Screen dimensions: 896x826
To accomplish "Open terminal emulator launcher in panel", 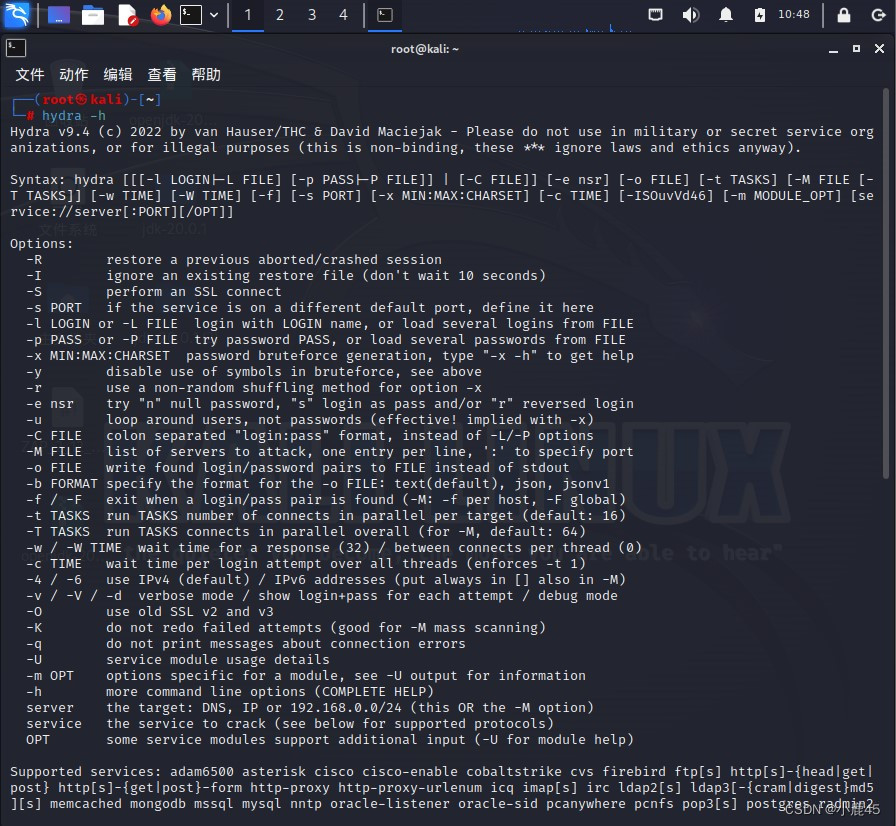I will [x=191, y=15].
